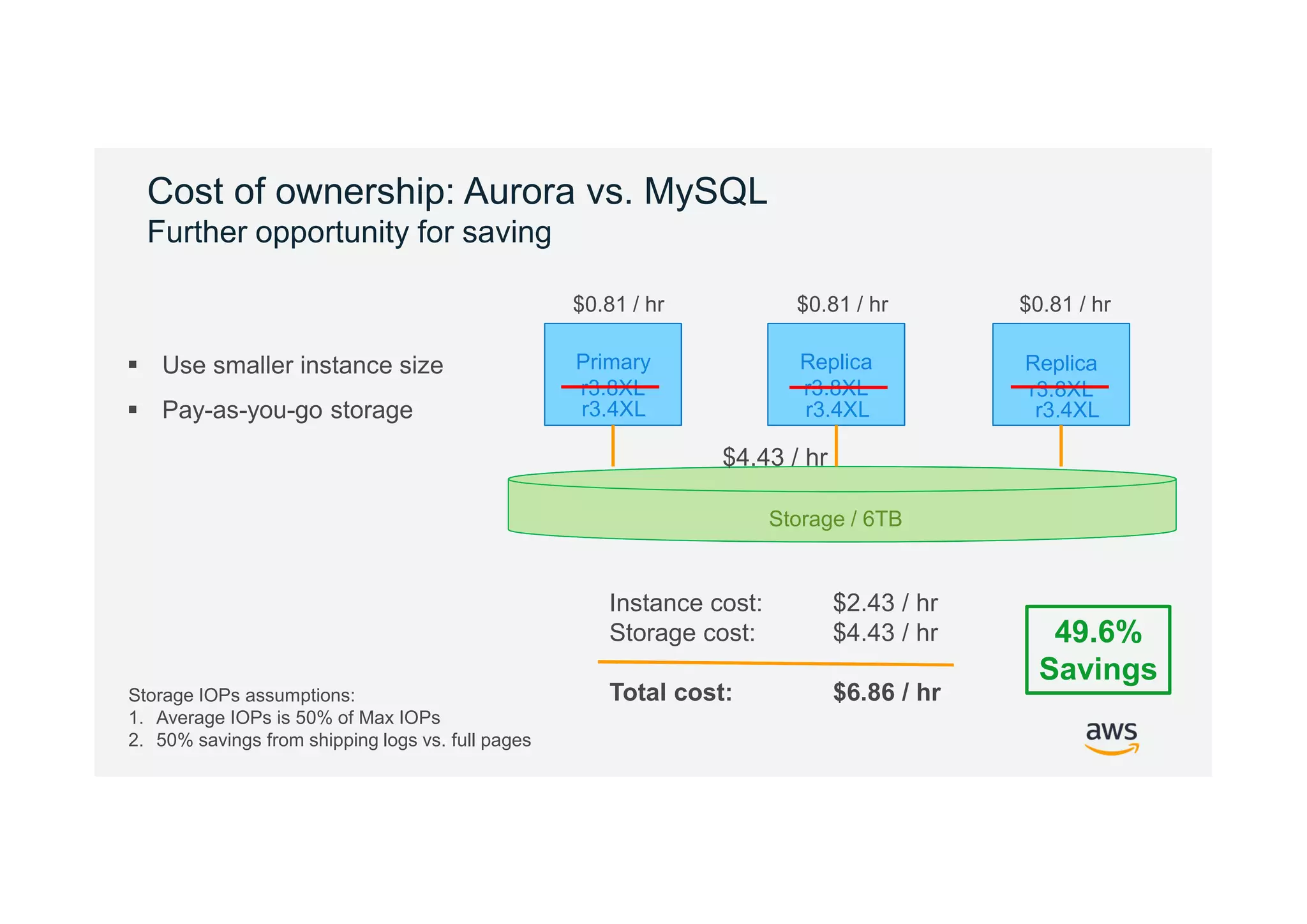Click $0.81 / hr label above right Replica
The image size is (1307, 924).
pos(1064,304)
